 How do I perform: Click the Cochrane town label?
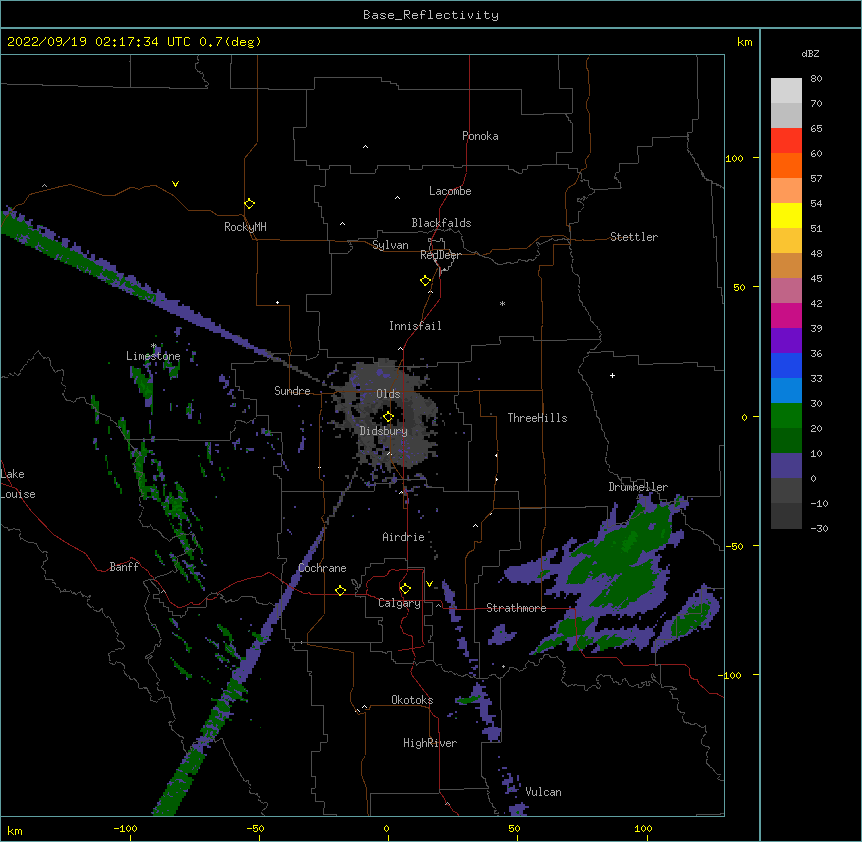coord(322,568)
